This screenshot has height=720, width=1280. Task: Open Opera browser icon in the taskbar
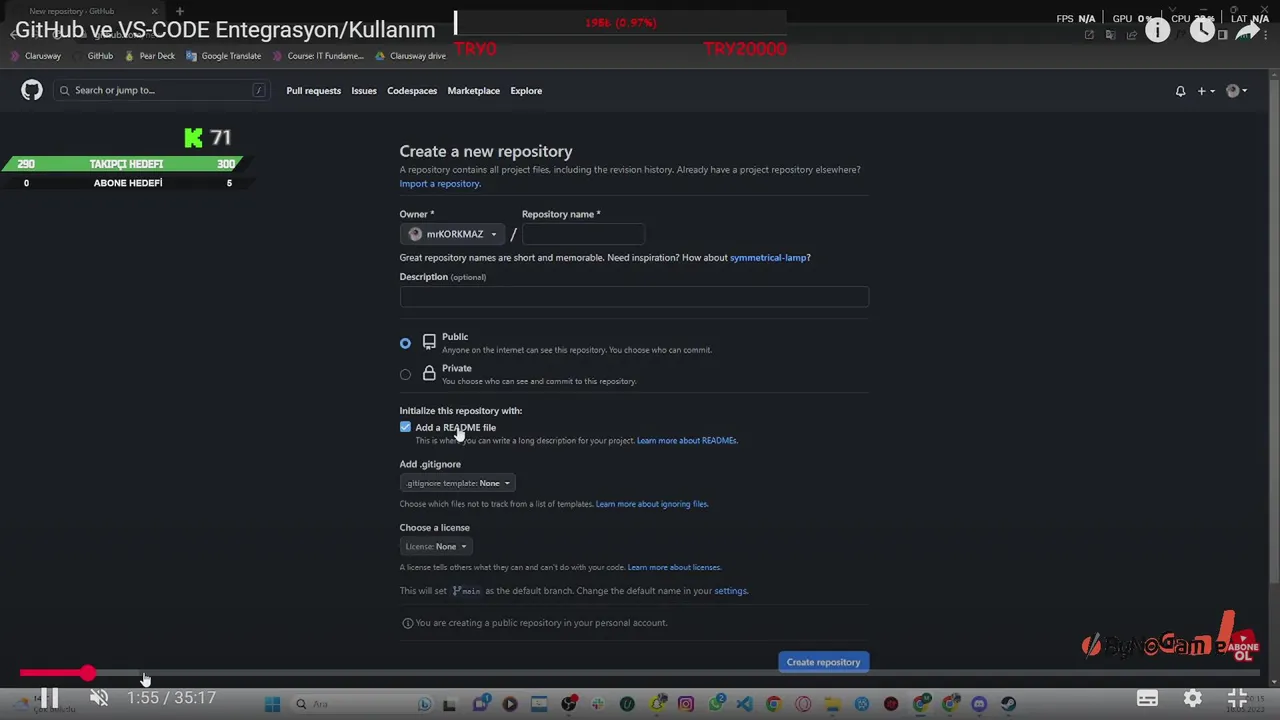click(x=803, y=704)
